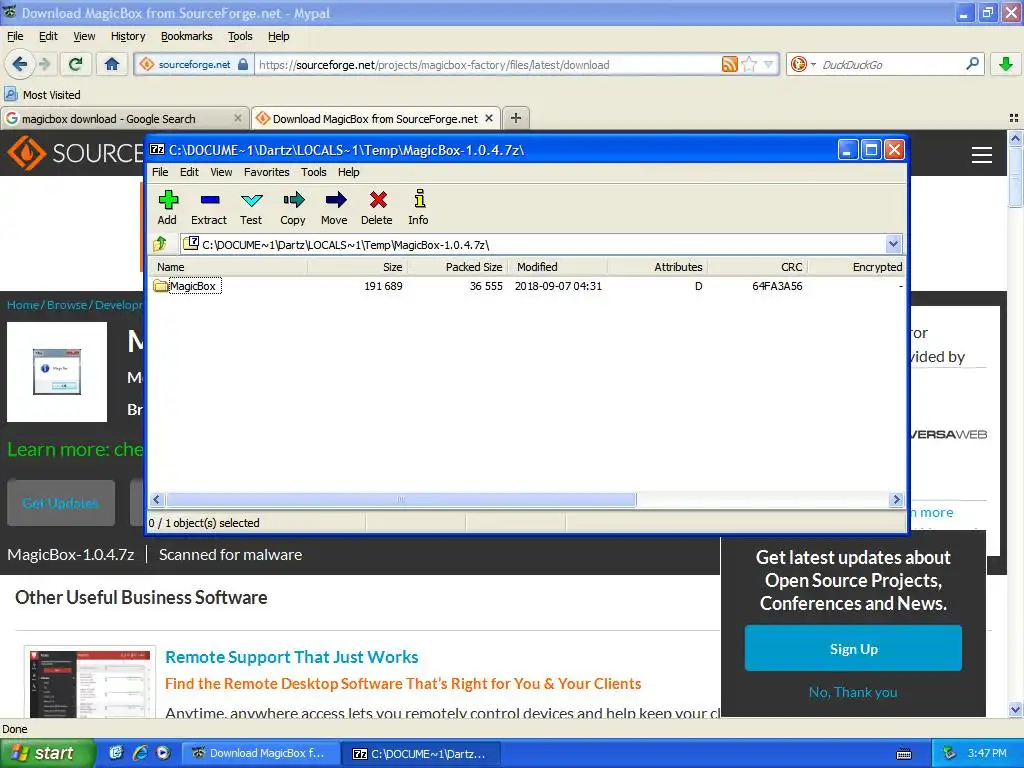
Task: Click browser Forward button
Action: (44, 64)
